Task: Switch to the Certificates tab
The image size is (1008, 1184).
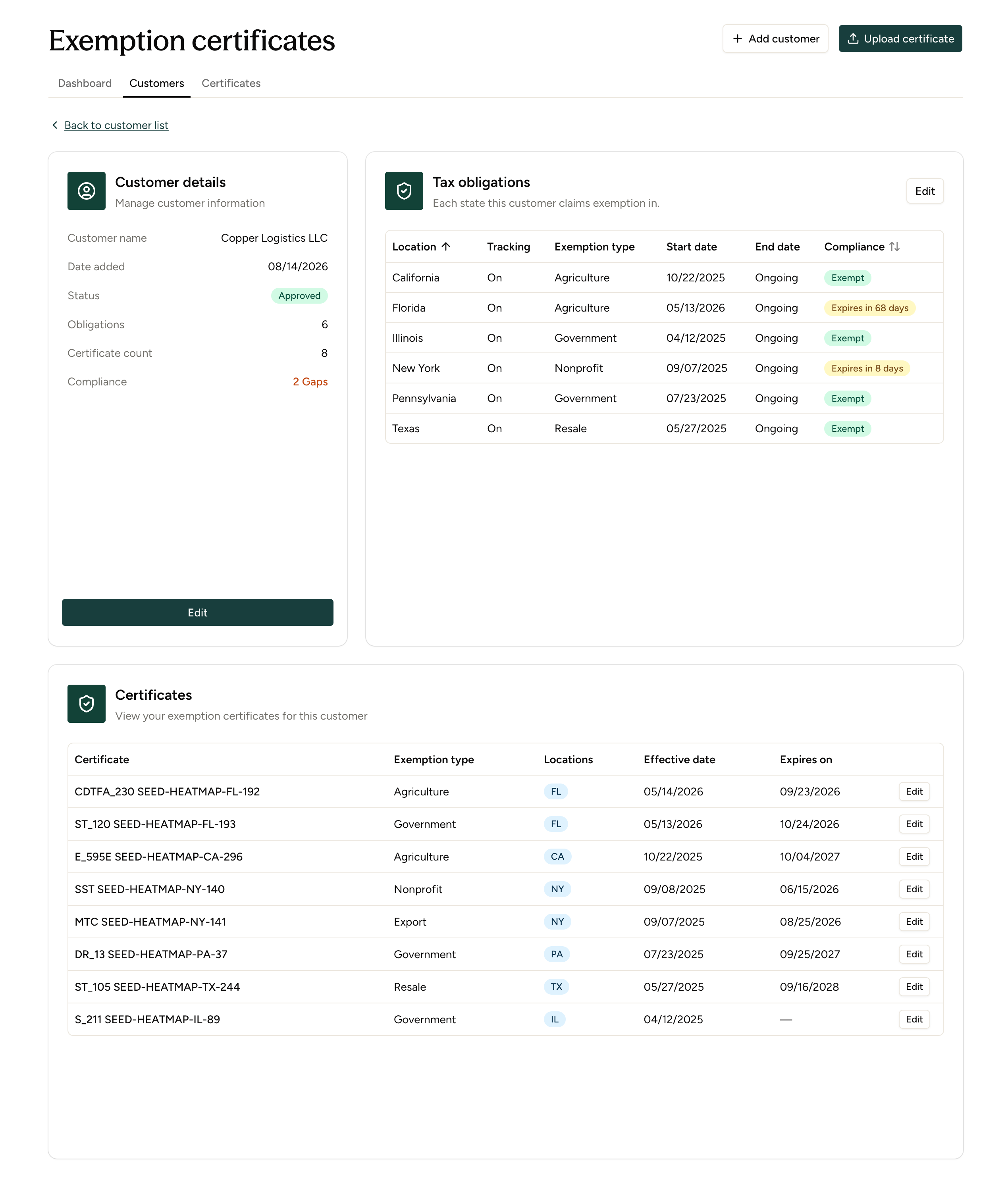Action: click(x=231, y=83)
